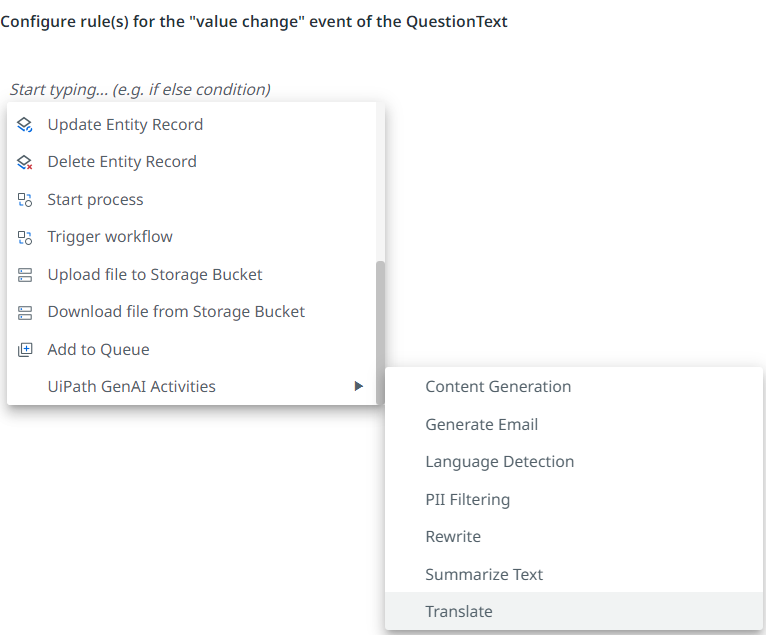Choose PII Filtering option

pyautogui.click(x=467, y=500)
